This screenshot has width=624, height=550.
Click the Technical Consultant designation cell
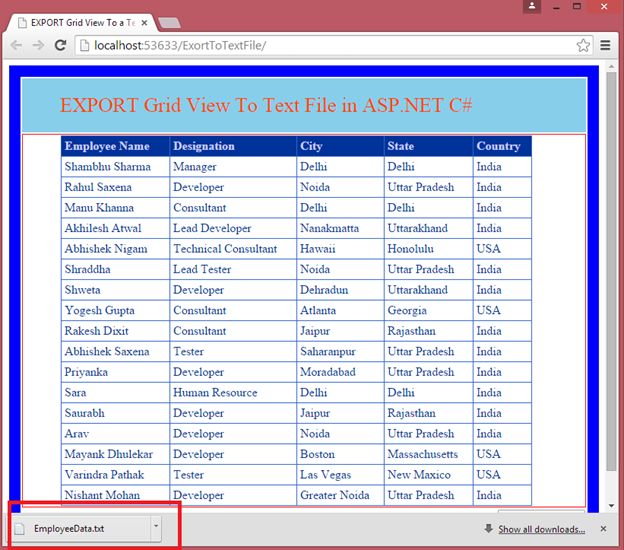[233, 249]
